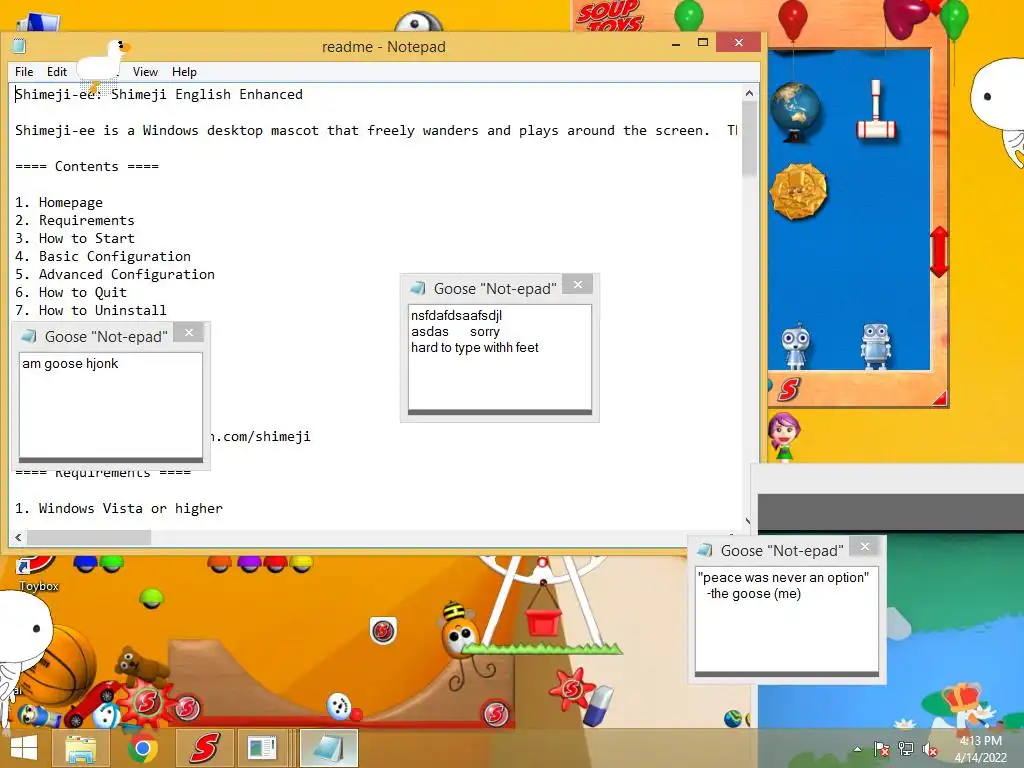Click the white goose on Notepad's menu bar

click(103, 65)
